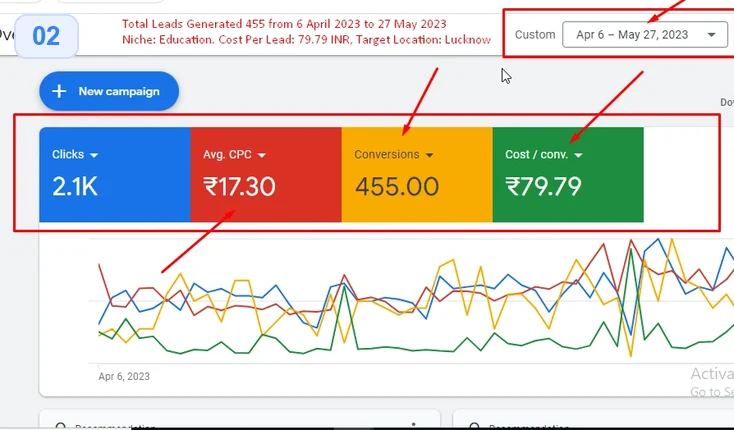Click the Apr 6, 2023 chart axis label
Image resolution: width=734 pixels, height=430 pixels.
[x=124, y=376]
